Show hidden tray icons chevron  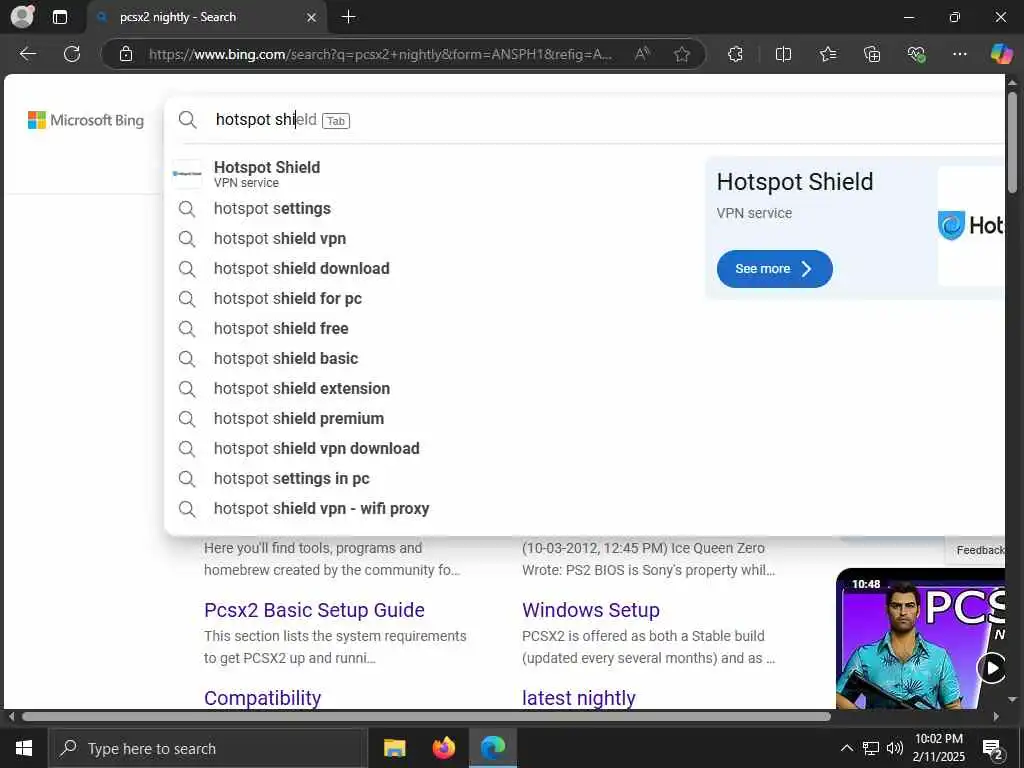[x=846, y=748]
